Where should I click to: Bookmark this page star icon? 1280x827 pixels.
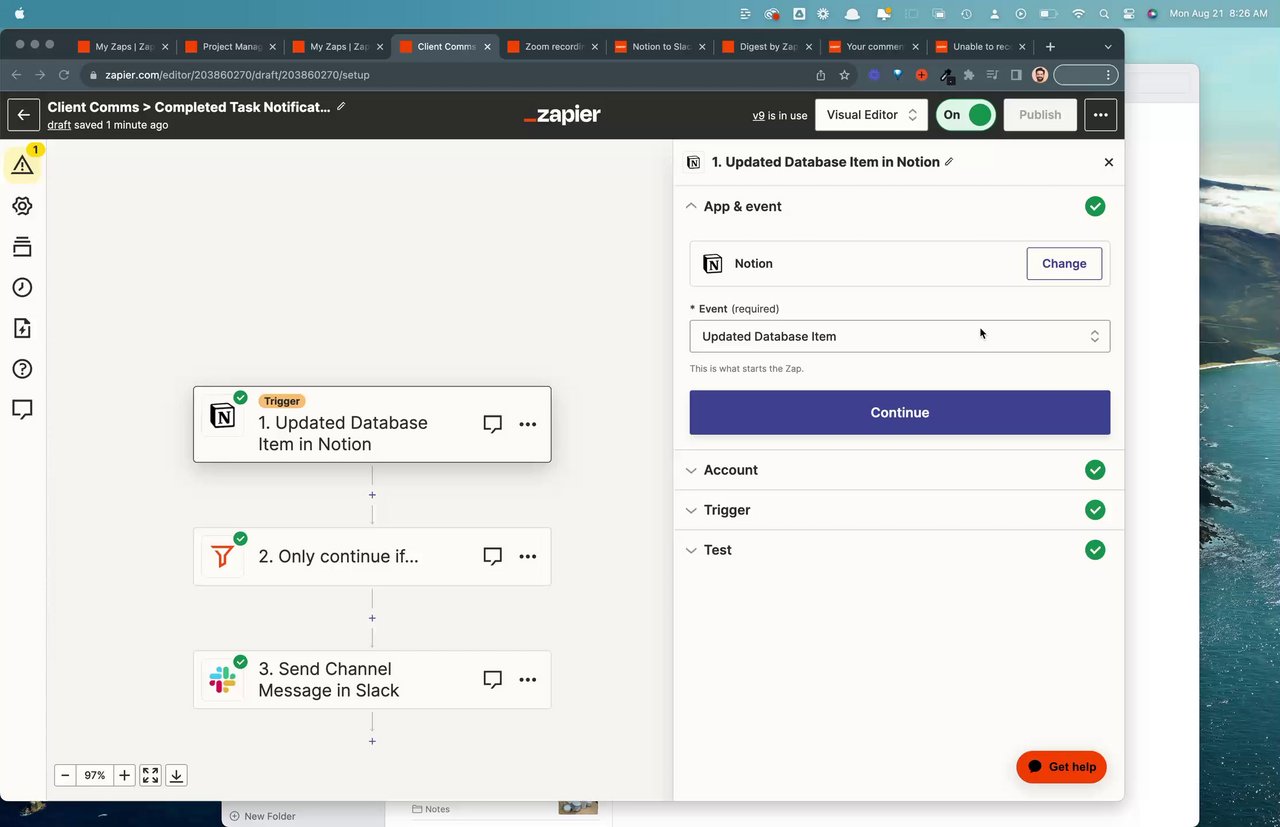pos(844,75)
